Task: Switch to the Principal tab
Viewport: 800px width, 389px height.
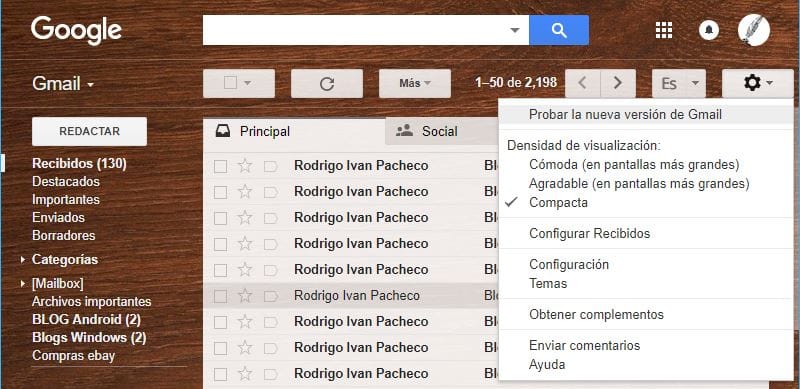Action: coord(294,131)
